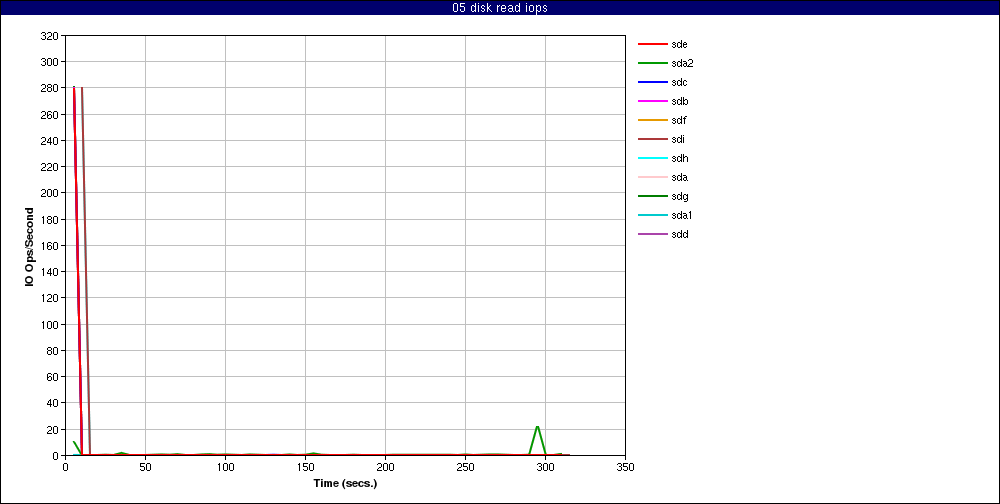The width and height of the screenshot is (1000, 504).
Task: Click the red sde legend line swatch
Action: 652,45
